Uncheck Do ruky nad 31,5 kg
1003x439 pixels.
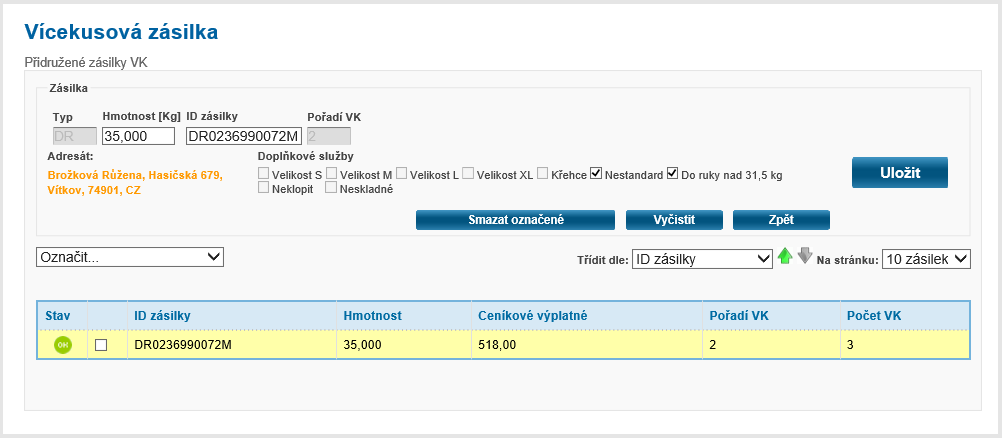click(x=673, y=173)
